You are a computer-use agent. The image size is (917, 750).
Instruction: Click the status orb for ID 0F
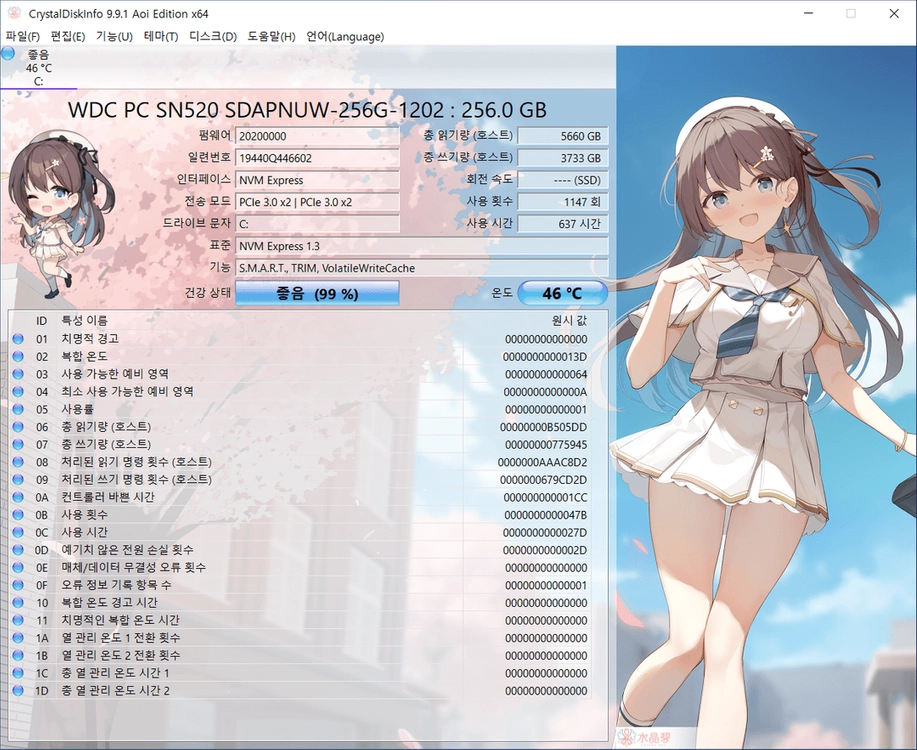pos(18,585)
